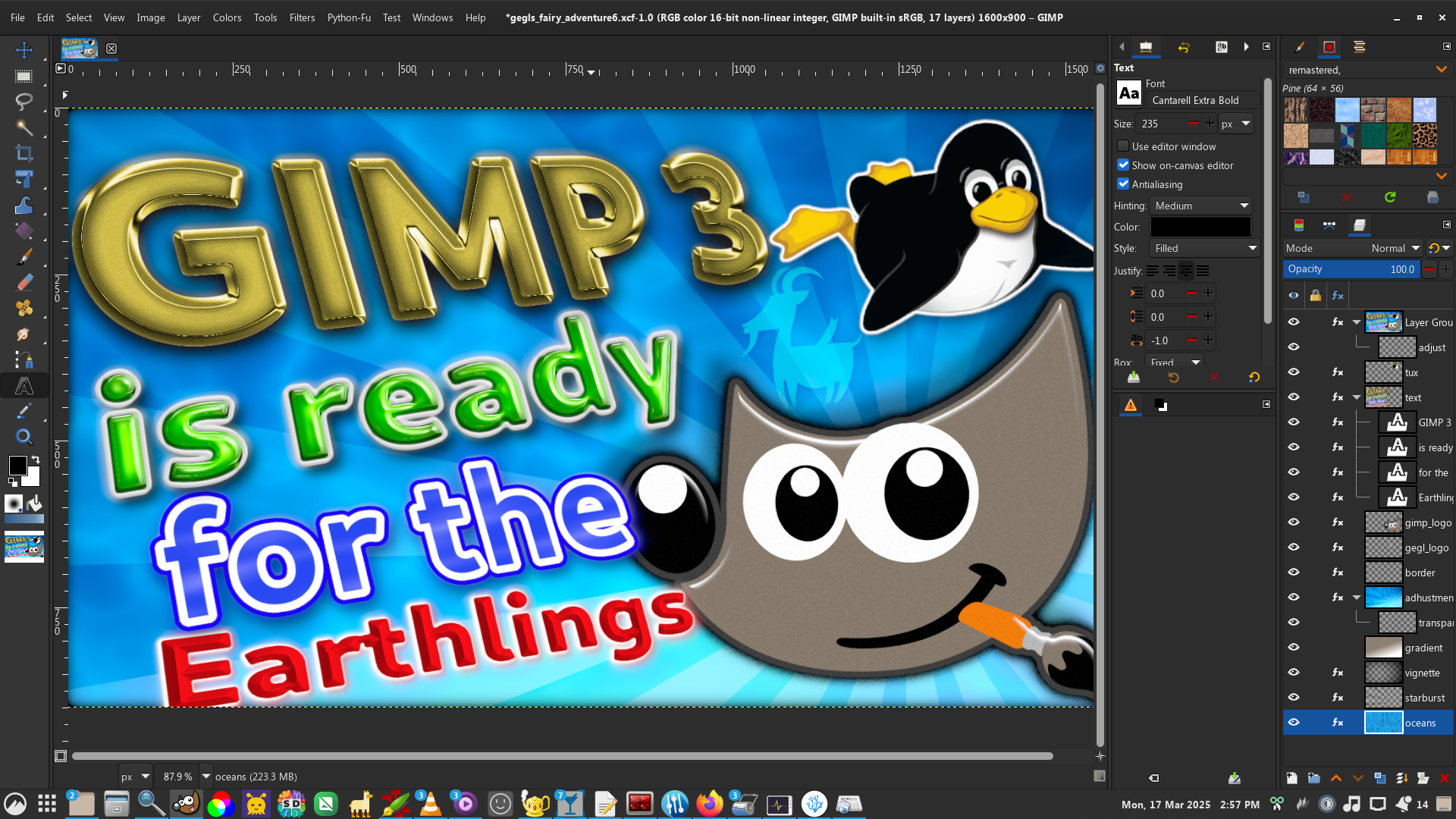This screenshot has height=819, width=1456.
Task: Hide the oceans layer
Action: click(1294, 723)
